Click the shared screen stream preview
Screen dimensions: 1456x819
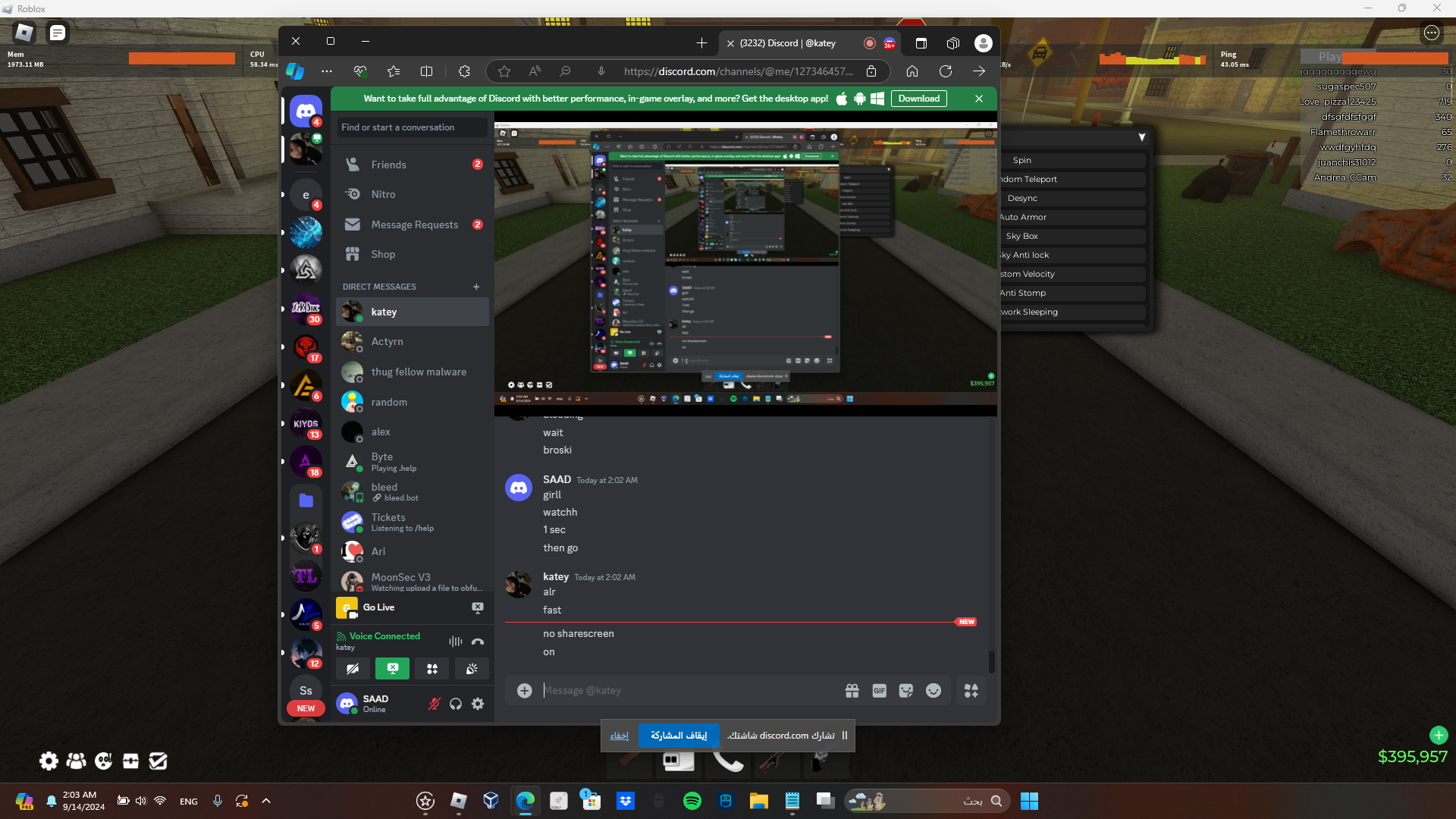tap(745, 263)
